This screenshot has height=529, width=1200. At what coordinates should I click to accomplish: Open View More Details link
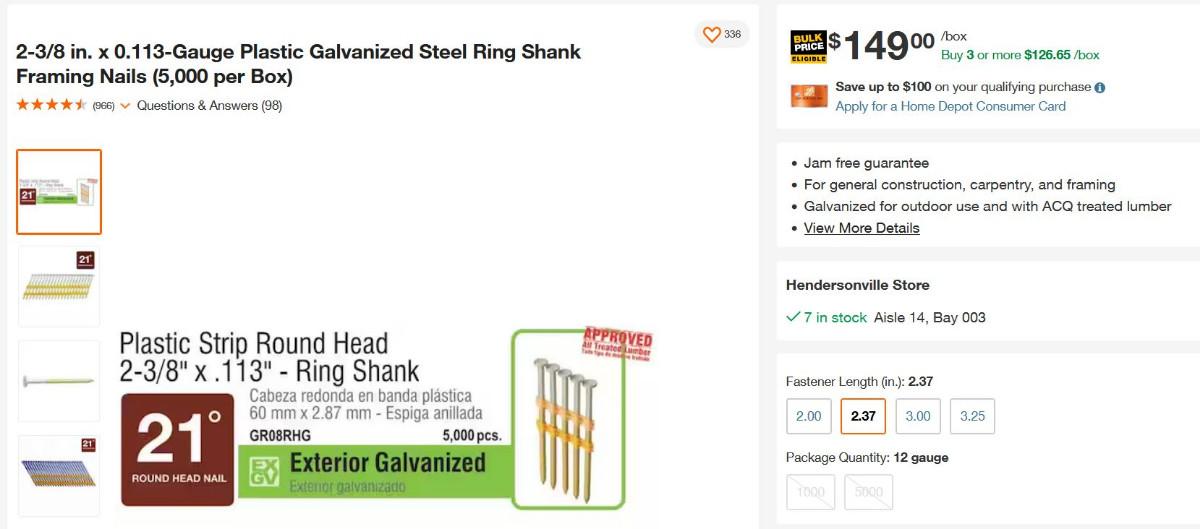[861, 228]
